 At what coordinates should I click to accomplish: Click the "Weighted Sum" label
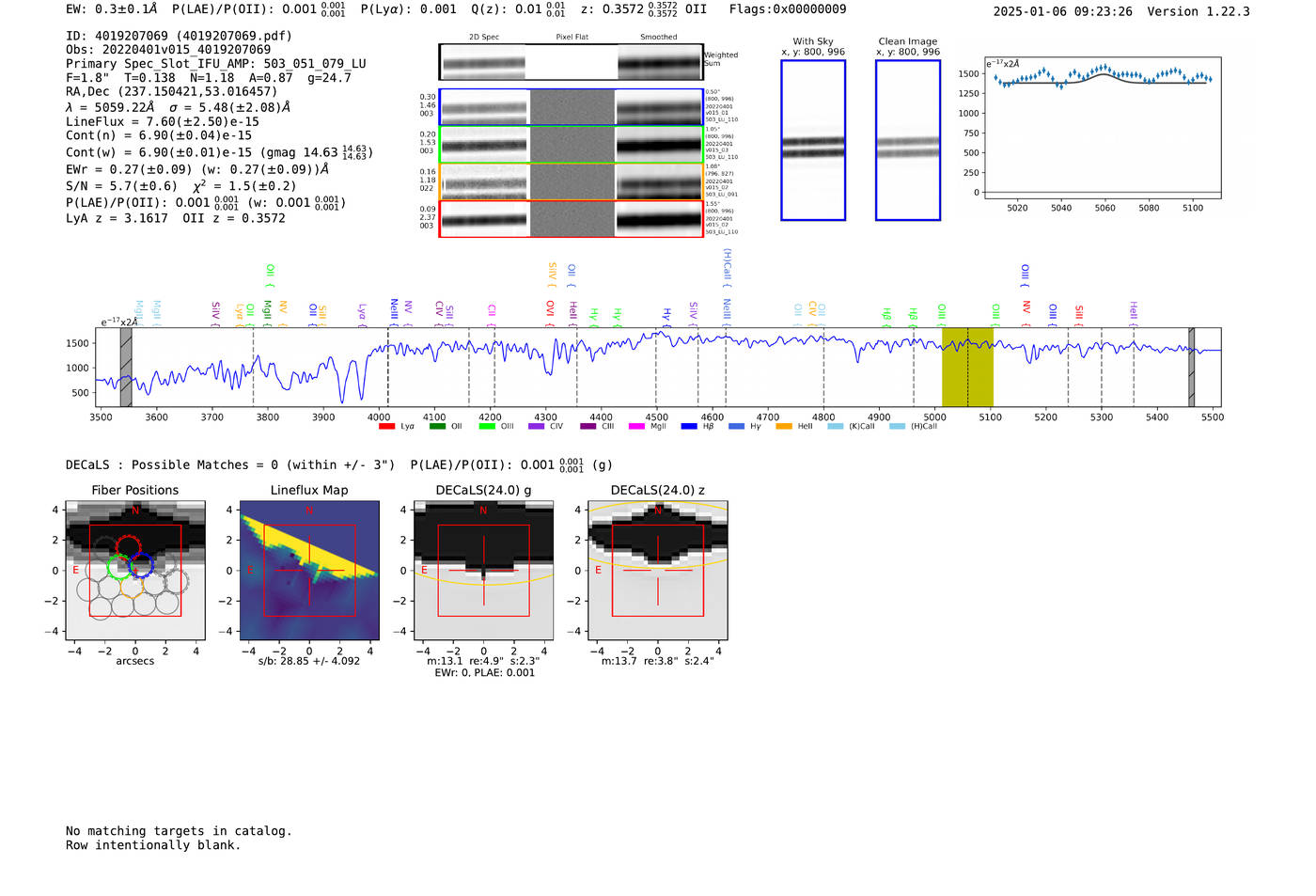[x=721, y=59]
